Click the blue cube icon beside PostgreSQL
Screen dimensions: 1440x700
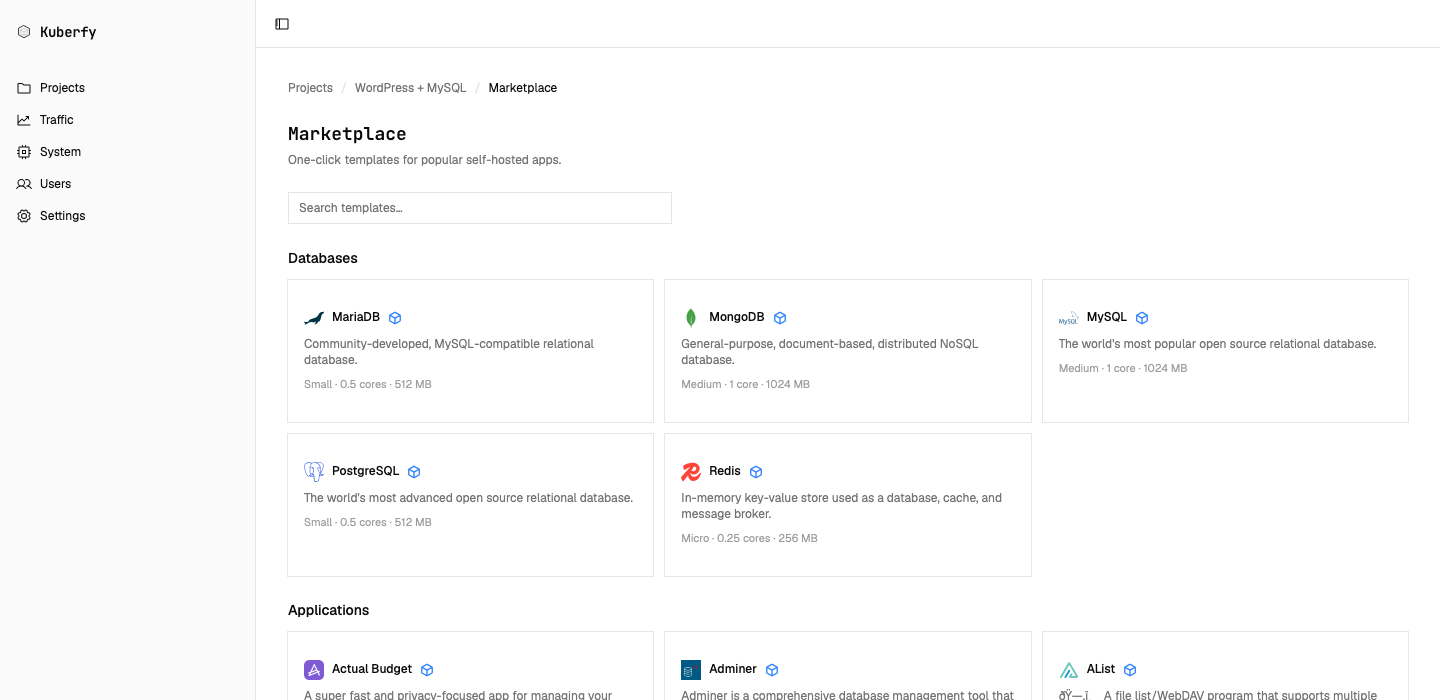[414, 472]
